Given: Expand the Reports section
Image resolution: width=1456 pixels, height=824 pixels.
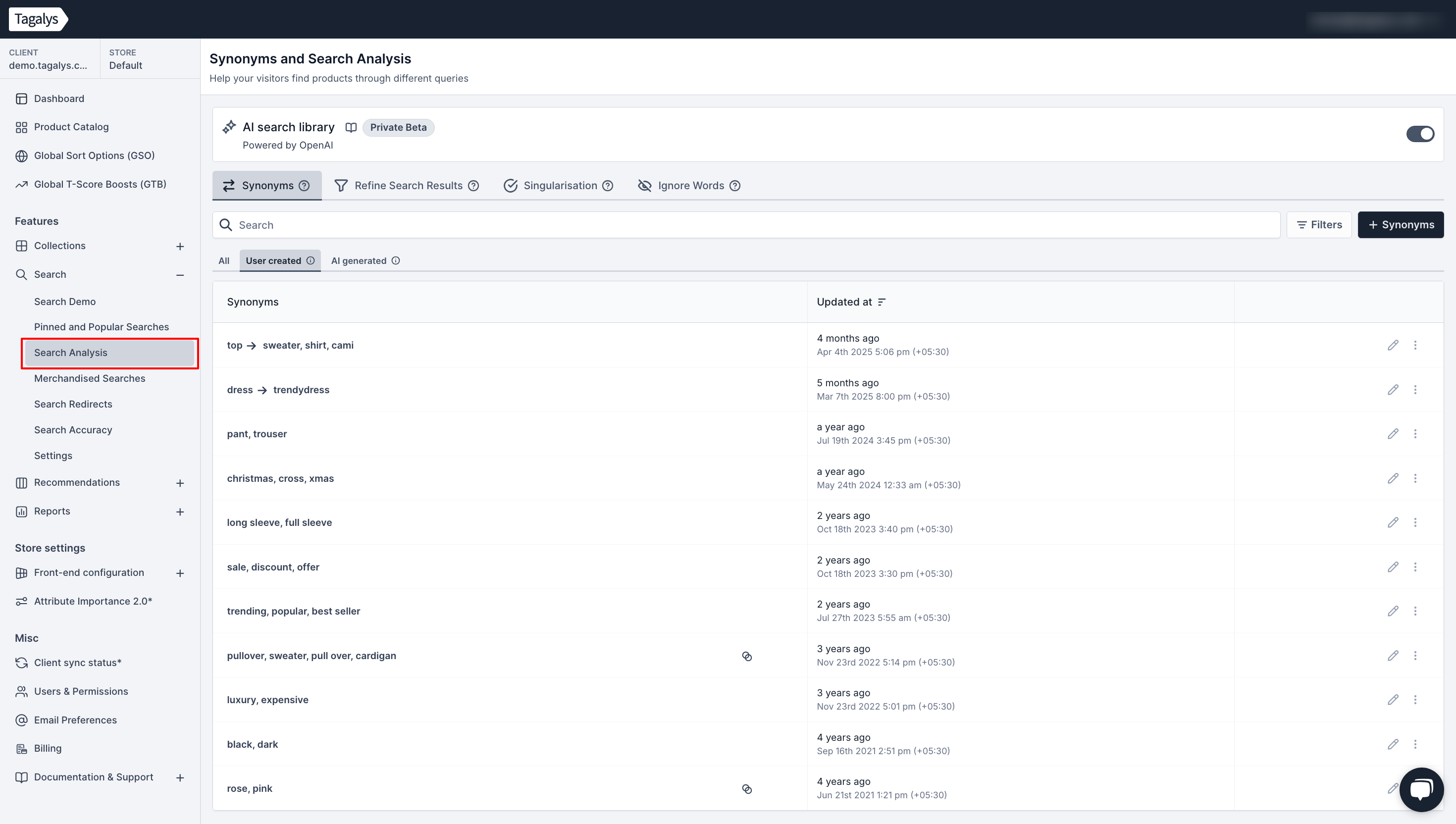Looking at the screenshot, I should (x=180, y=512).
